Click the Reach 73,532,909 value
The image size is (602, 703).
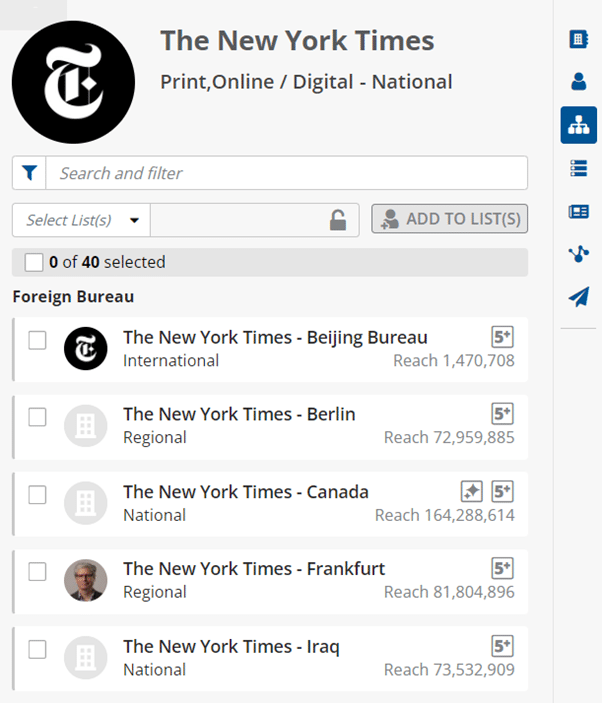click(449, 670)
